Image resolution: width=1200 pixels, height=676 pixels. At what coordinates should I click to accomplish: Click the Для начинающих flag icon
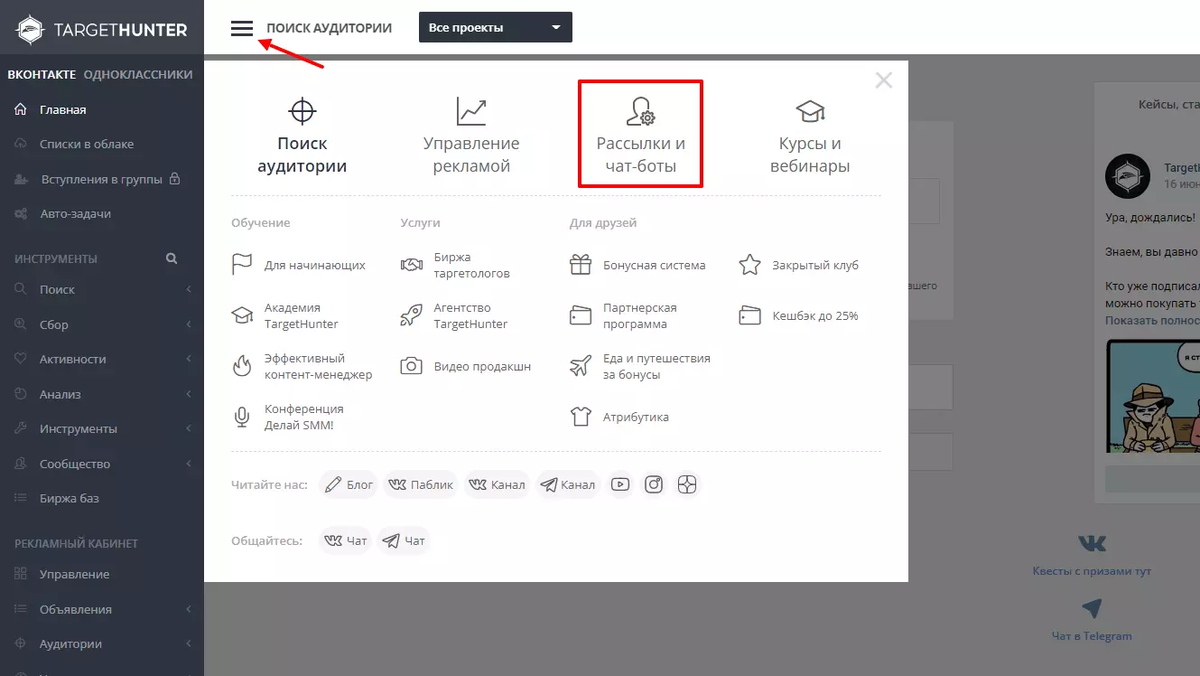pos(242,265)
